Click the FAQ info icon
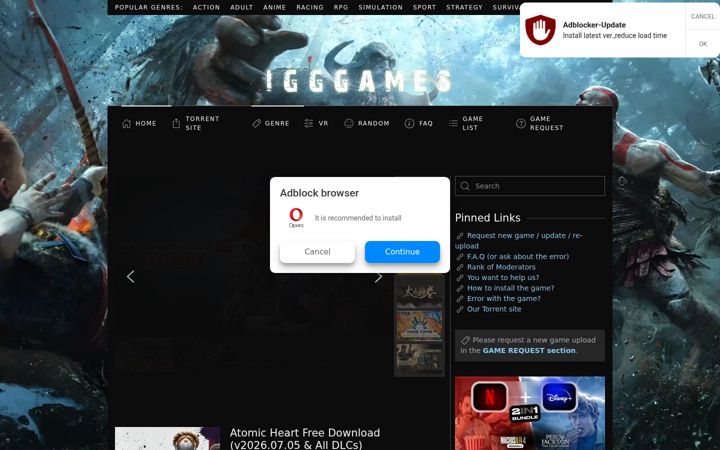This screenshot has width=720, height=450. point(409,124)
